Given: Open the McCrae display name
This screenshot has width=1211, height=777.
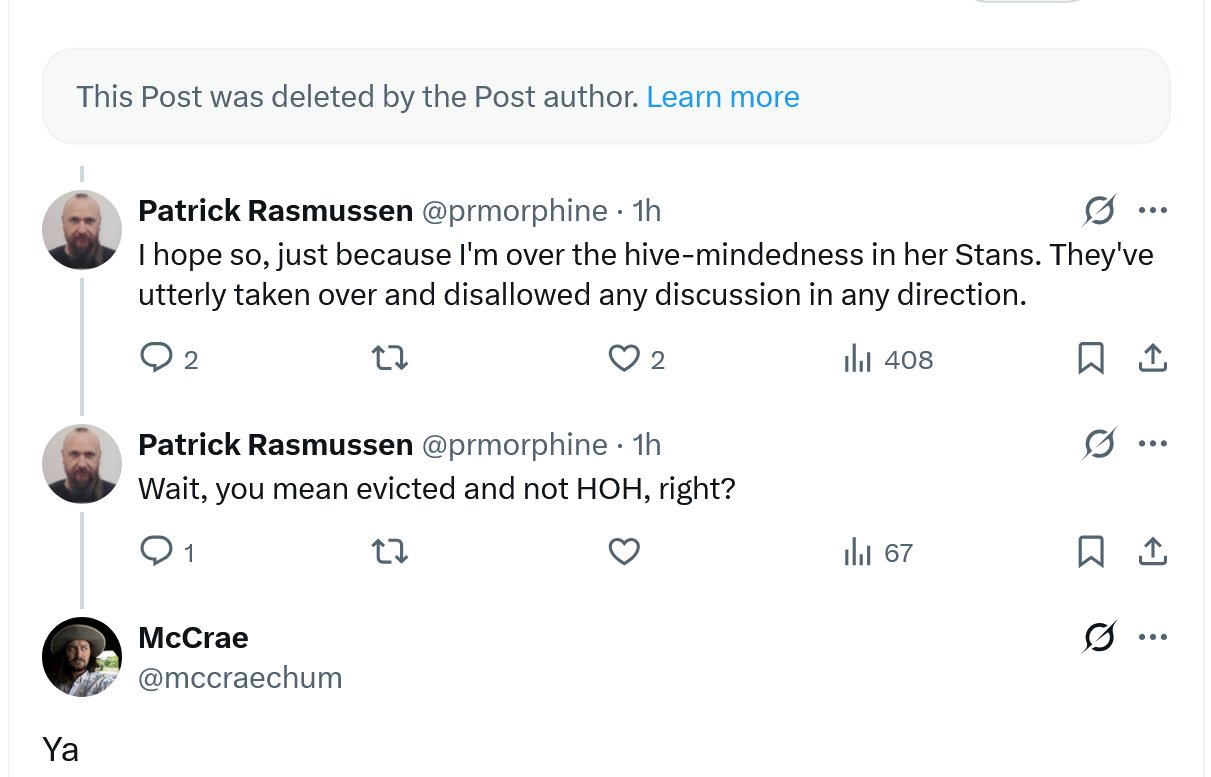Looking at the screenshot, I should [193, 637].
